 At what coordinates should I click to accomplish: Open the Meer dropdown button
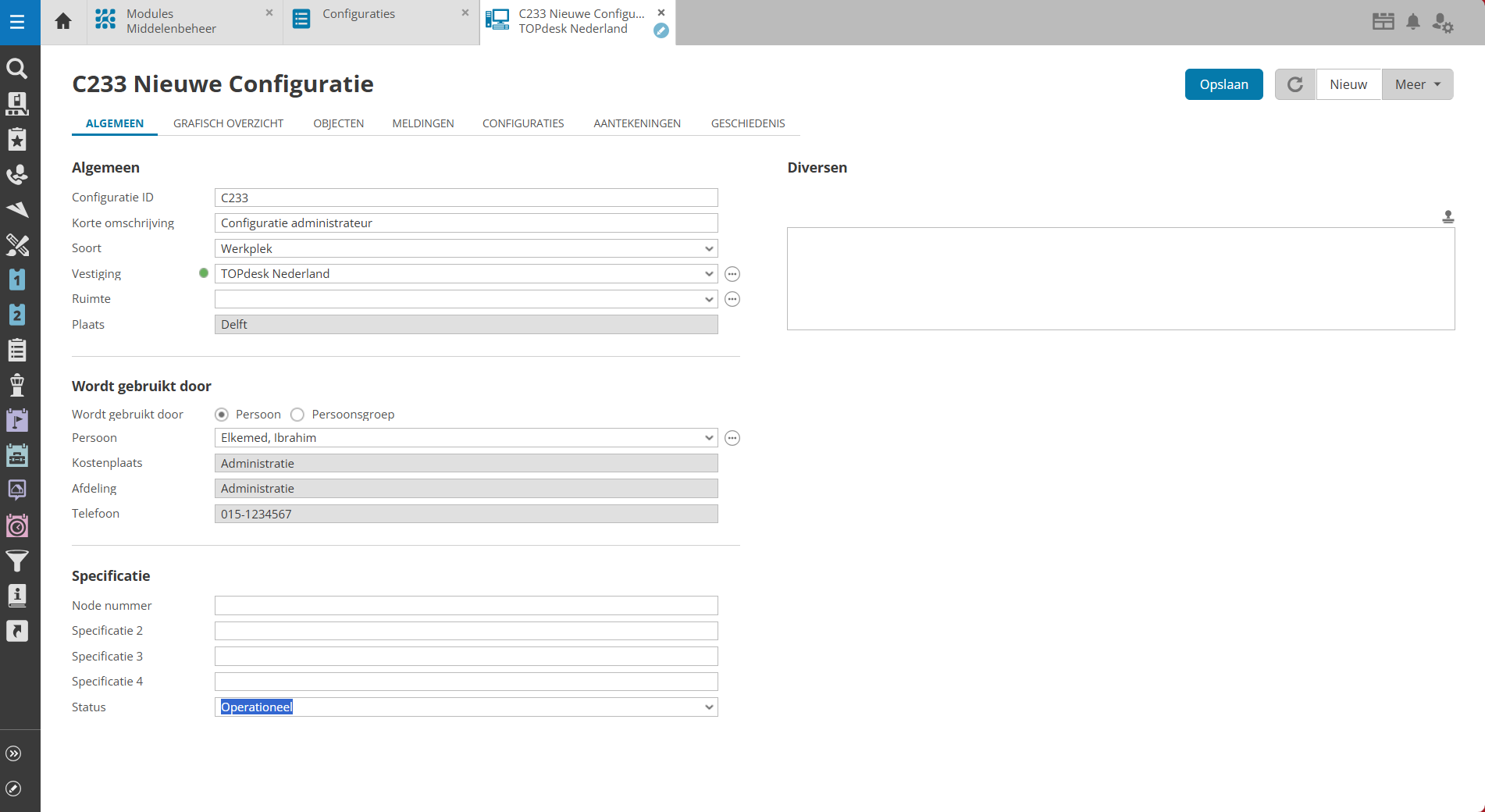pyautogui.click(x=1417, y=84)
